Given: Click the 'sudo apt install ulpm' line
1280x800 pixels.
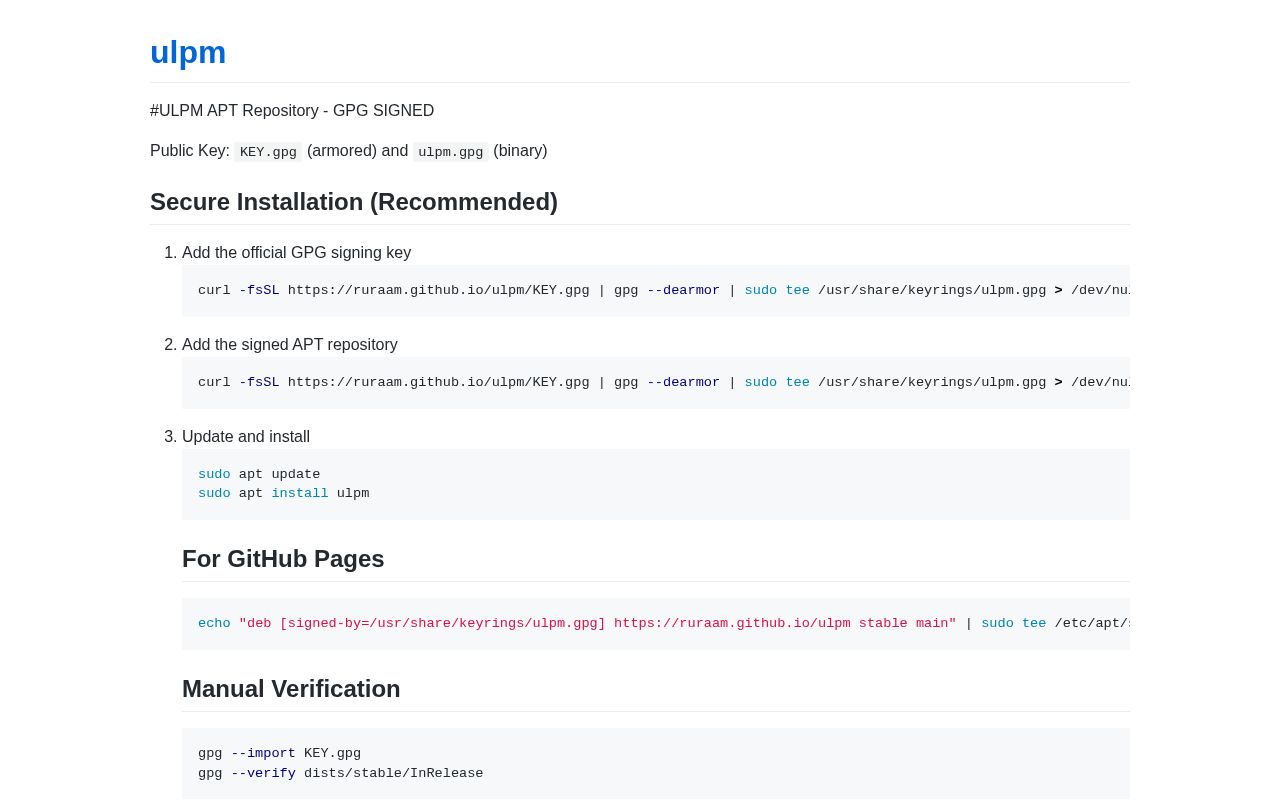Looking at the screenshot, I should [x=283, y=494].
